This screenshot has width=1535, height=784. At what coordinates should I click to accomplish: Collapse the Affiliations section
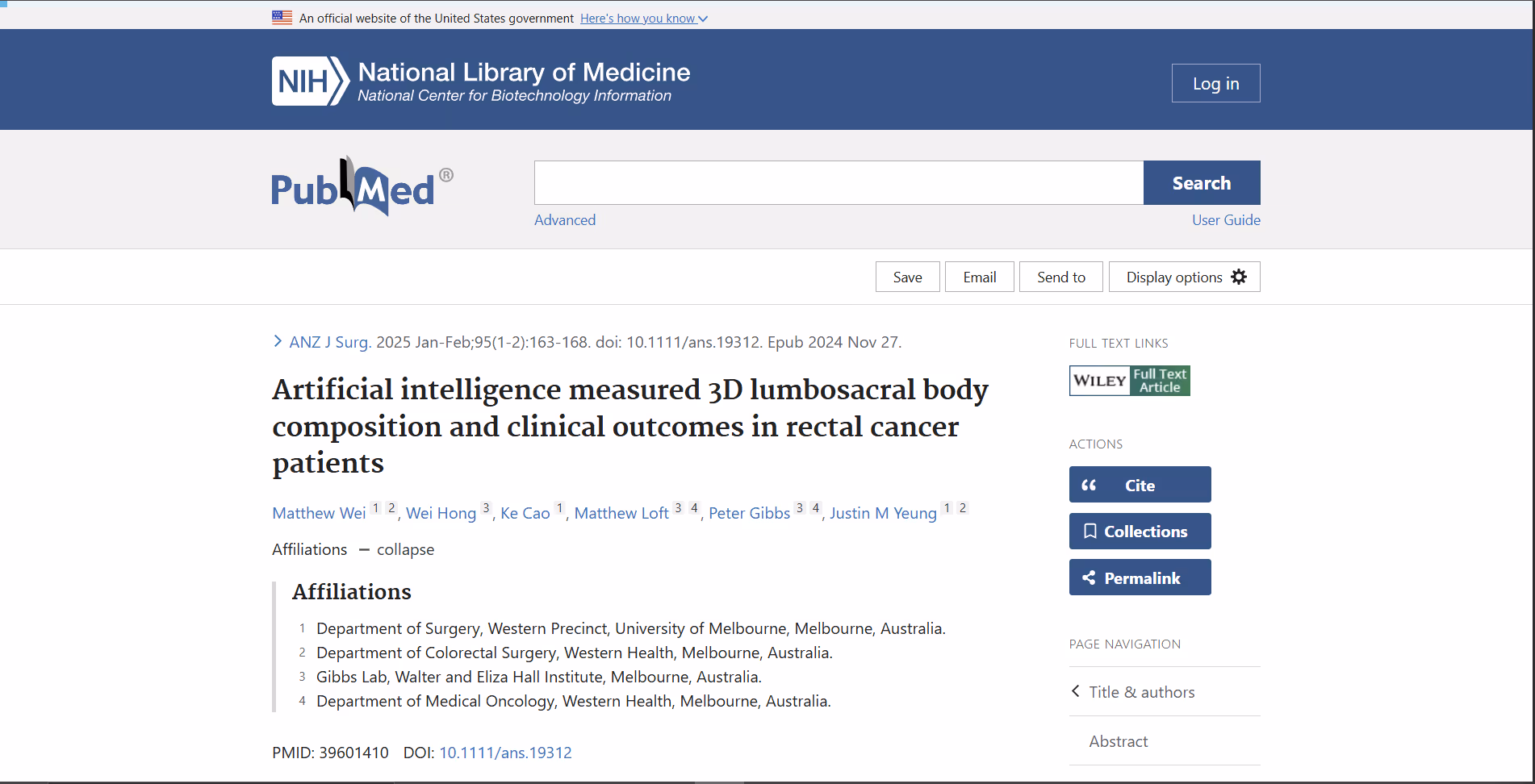(396, 549)
